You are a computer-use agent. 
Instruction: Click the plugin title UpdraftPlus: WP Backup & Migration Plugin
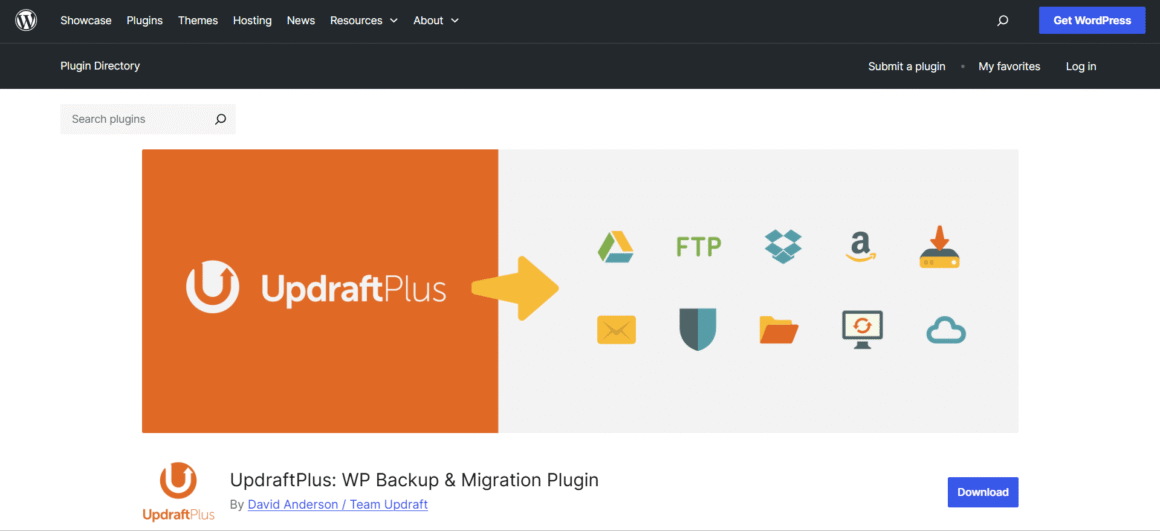pyautogui.click(x=414, y=480)
